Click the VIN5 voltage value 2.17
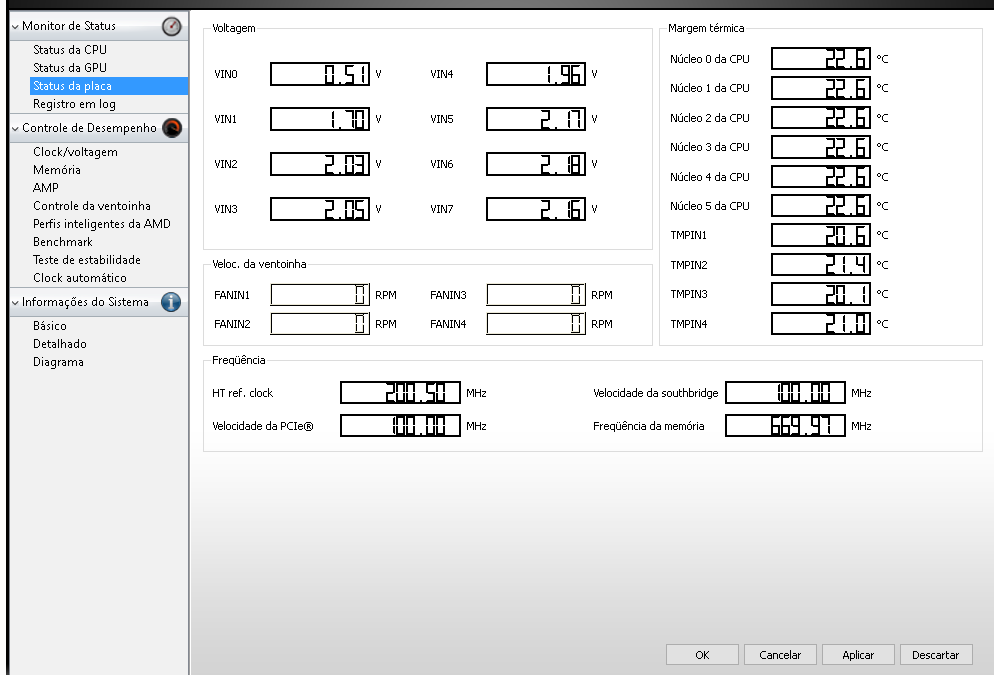The width and height of the screenshot is (994, 675). [x=536, y=119]
